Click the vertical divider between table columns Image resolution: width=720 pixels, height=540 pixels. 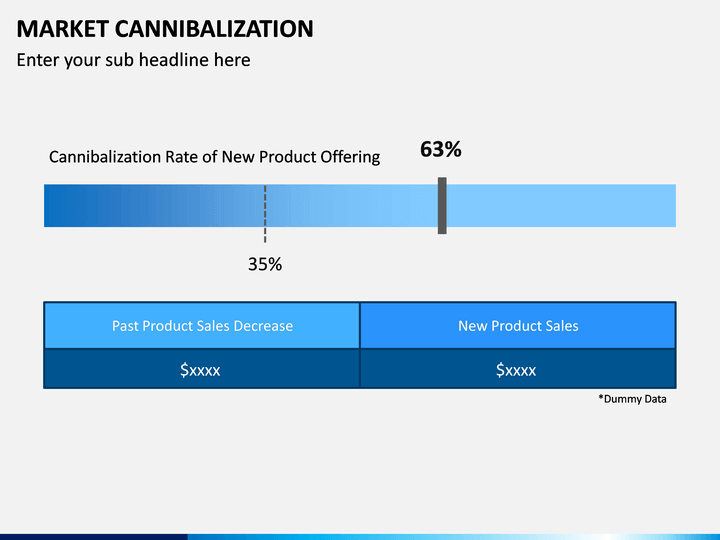point(360,345)
